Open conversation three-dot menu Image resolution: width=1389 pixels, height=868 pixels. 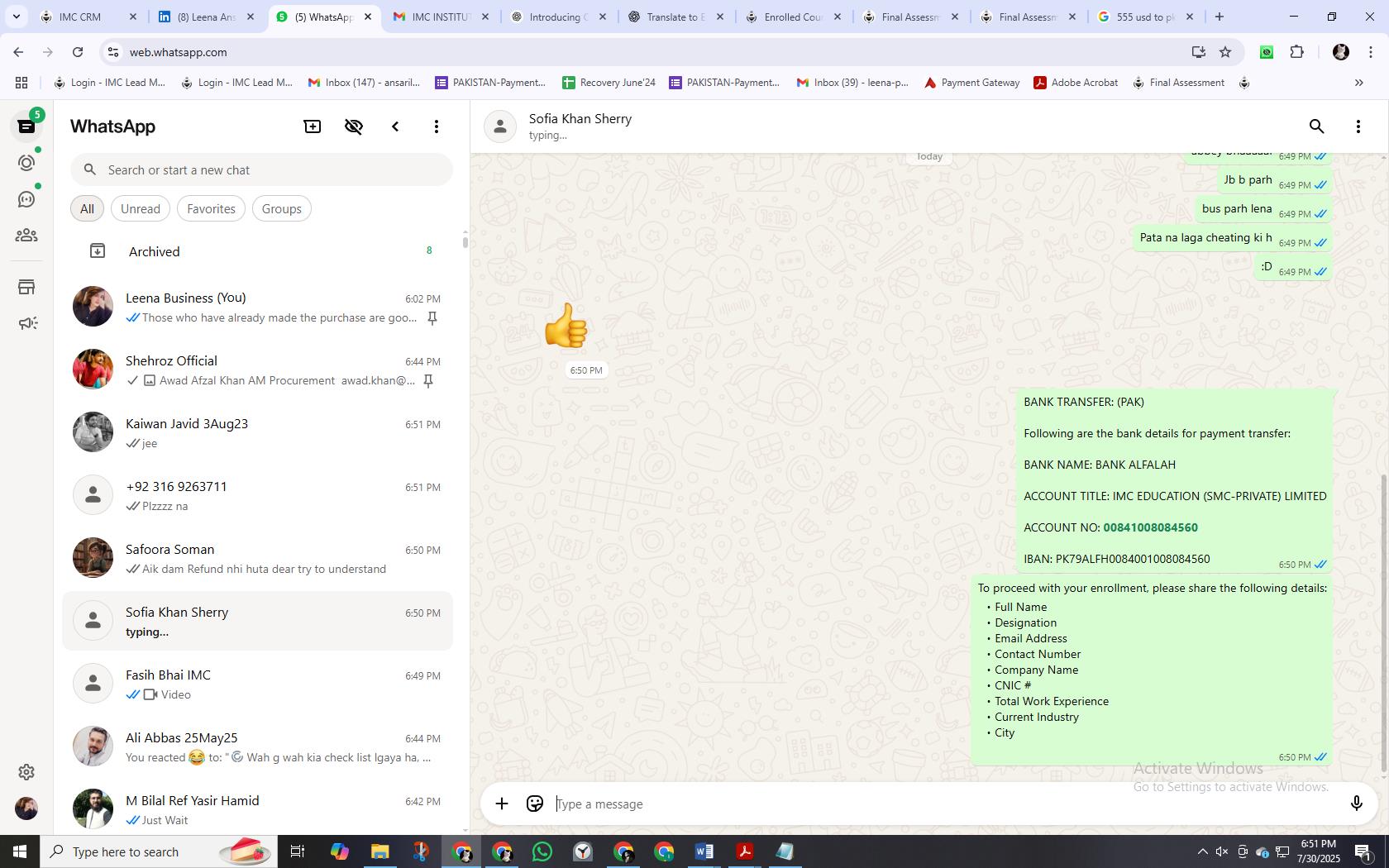(1358, 126)
